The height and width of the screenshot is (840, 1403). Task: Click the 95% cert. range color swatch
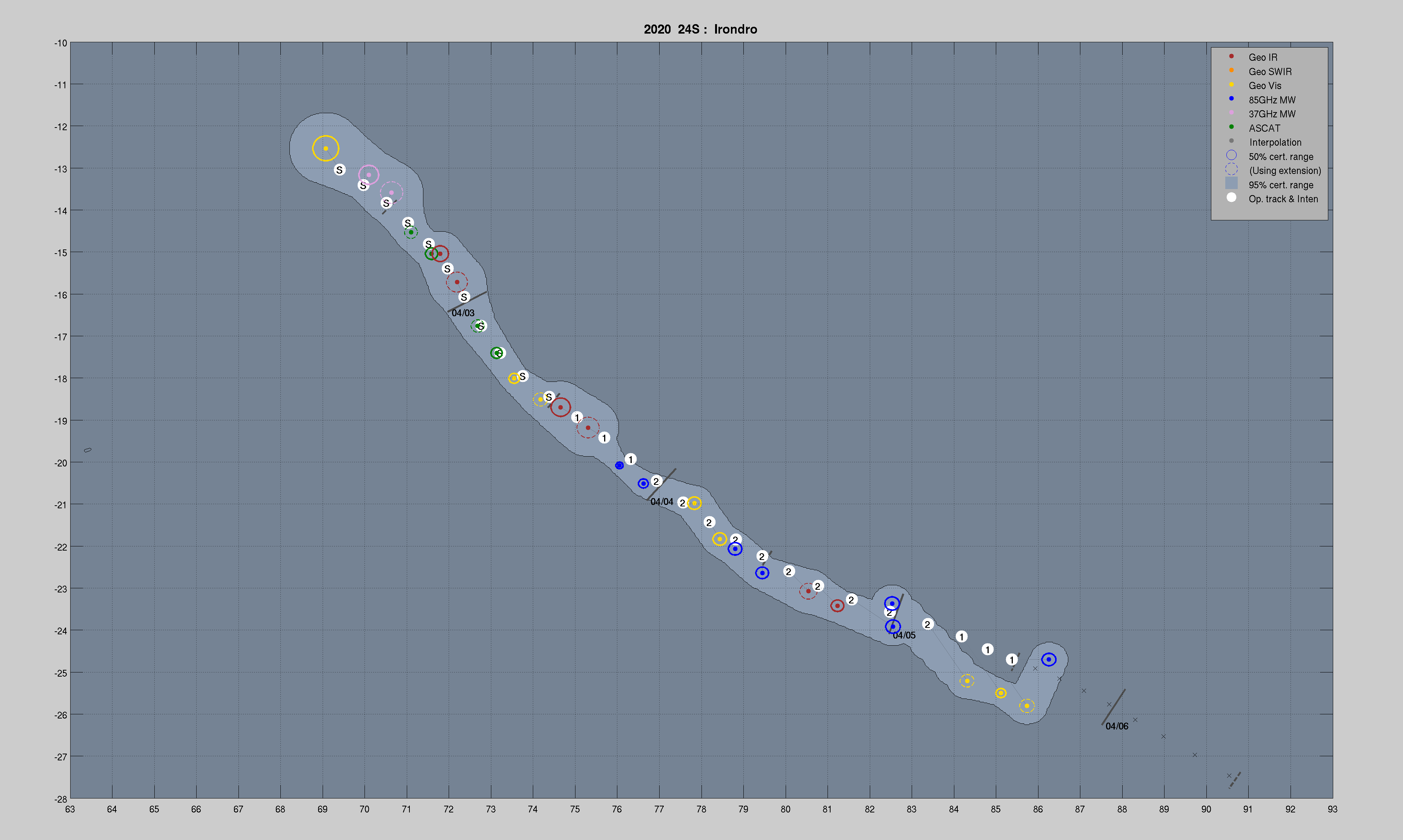(x=1231, y=183)
